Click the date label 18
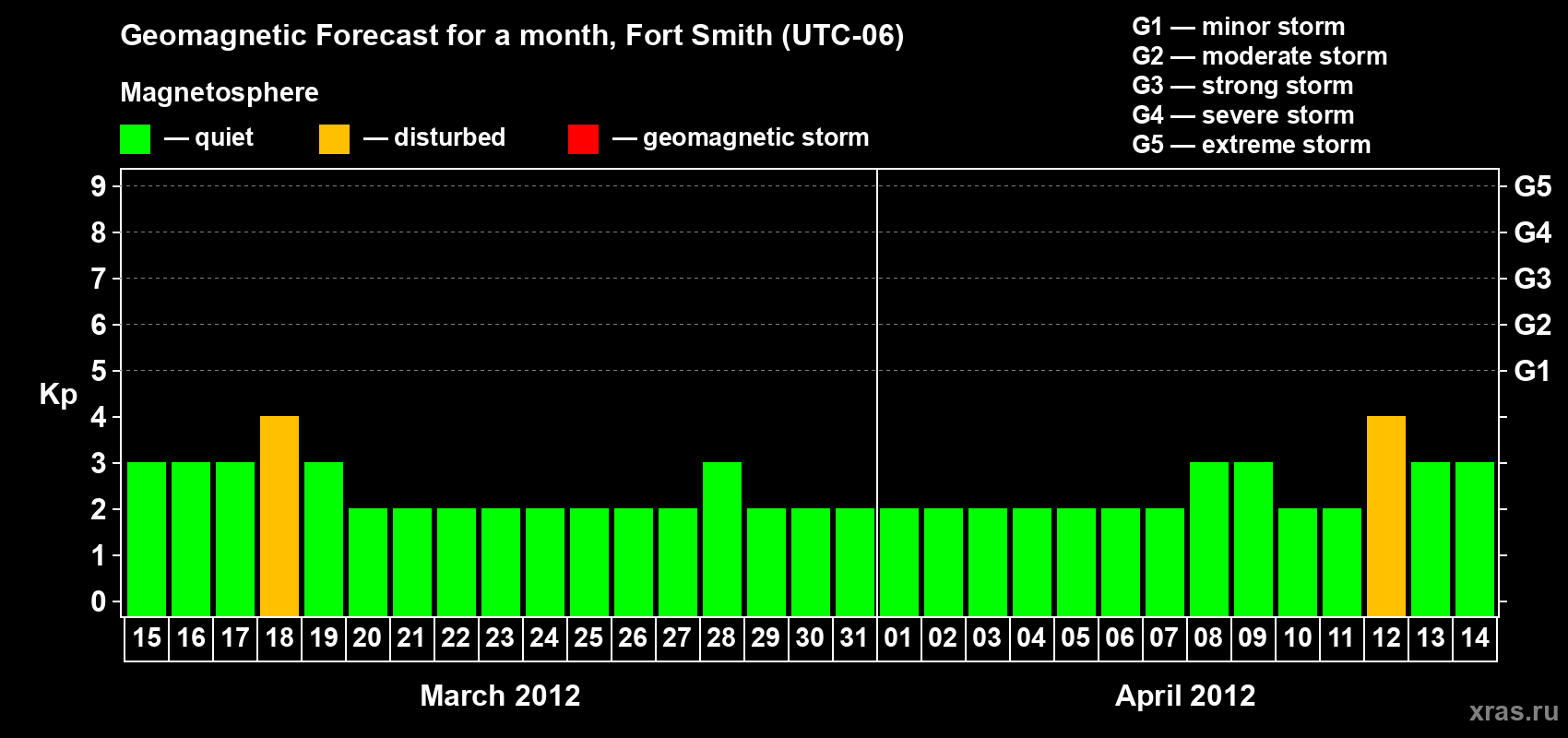 [x=279, y=638]
